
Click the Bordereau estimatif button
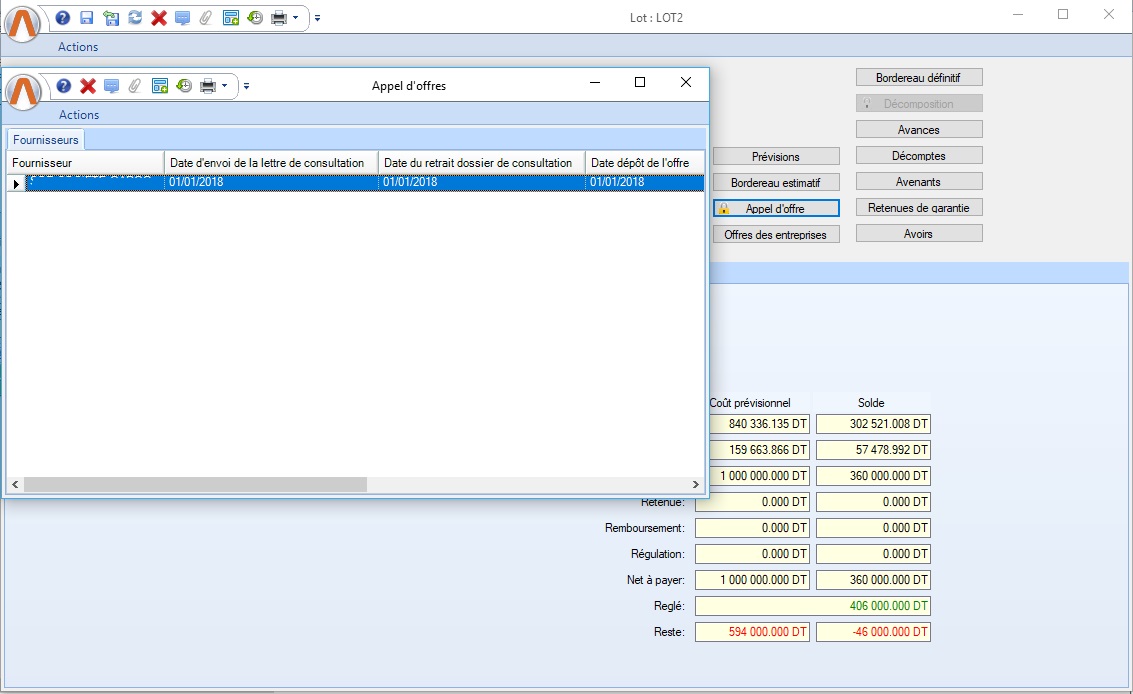[x=776, y=182]
